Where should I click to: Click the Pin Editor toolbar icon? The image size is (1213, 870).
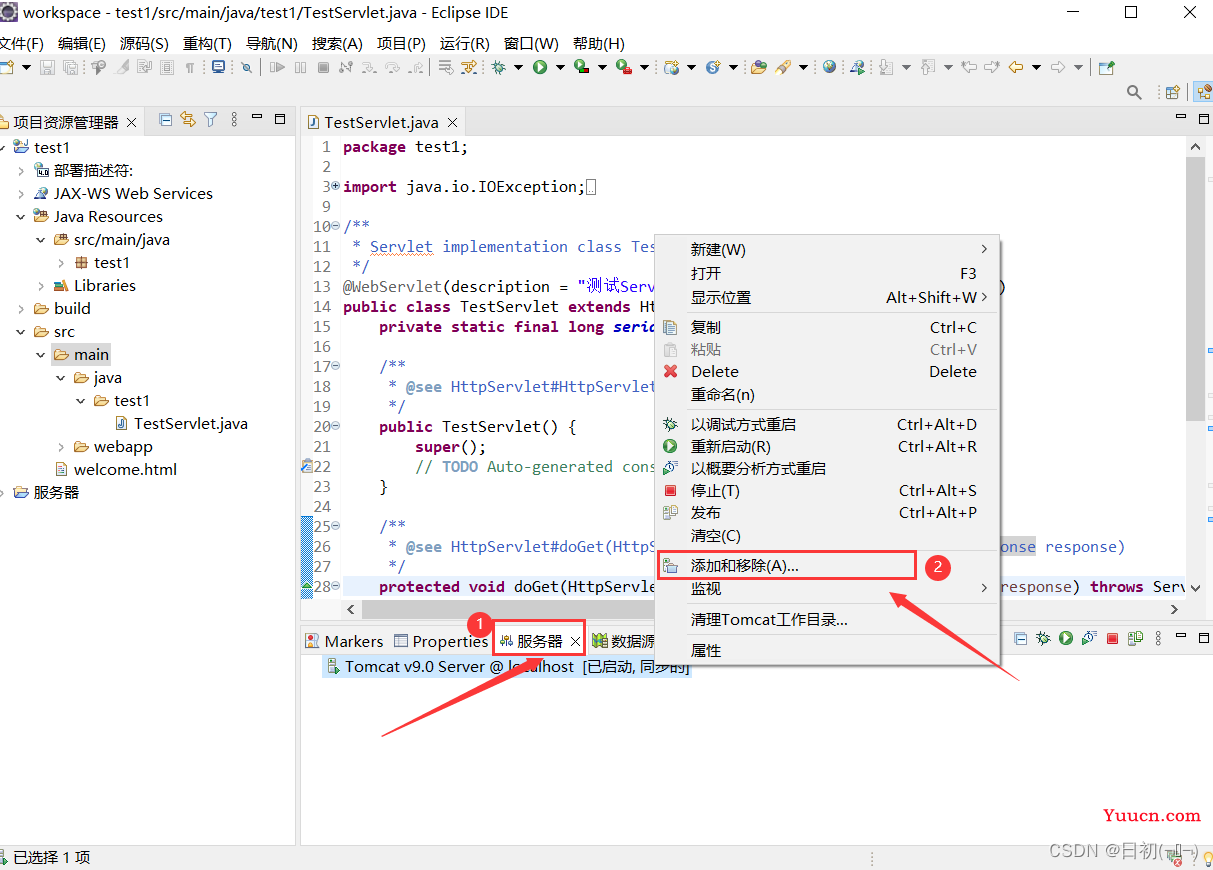1106,67
